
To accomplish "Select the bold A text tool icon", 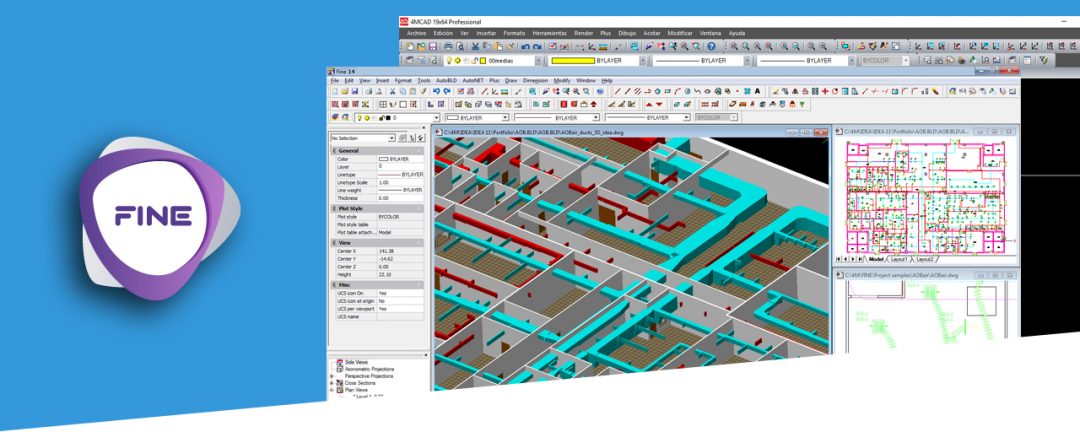I will click(757, 91).
